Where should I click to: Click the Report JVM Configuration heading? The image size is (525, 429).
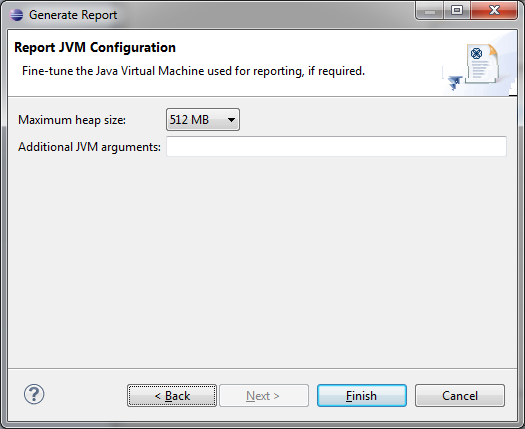click(95, 48)
